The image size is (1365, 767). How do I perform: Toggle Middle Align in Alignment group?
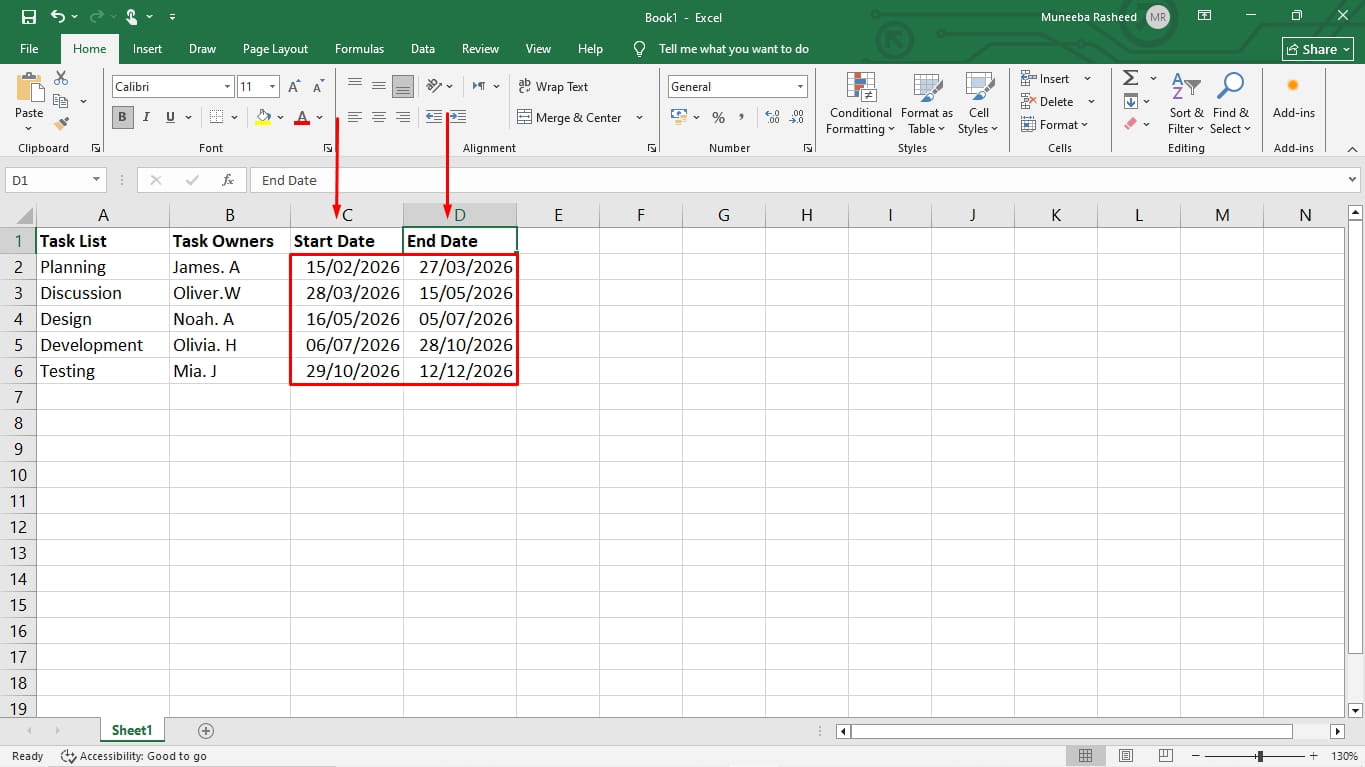click(379, 87)
